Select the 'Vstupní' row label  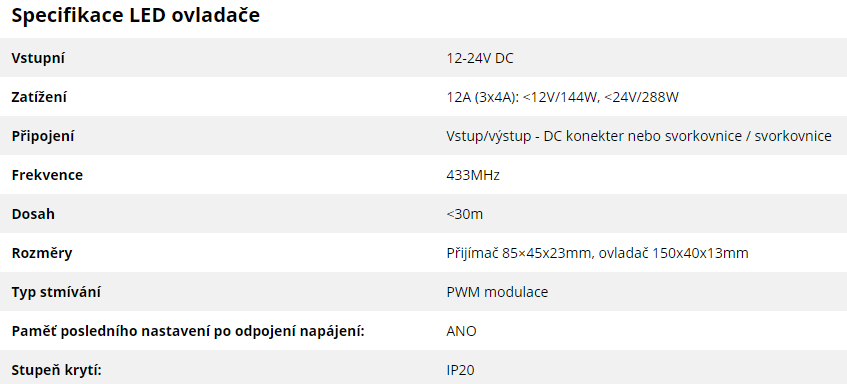[x=38, y=58]
